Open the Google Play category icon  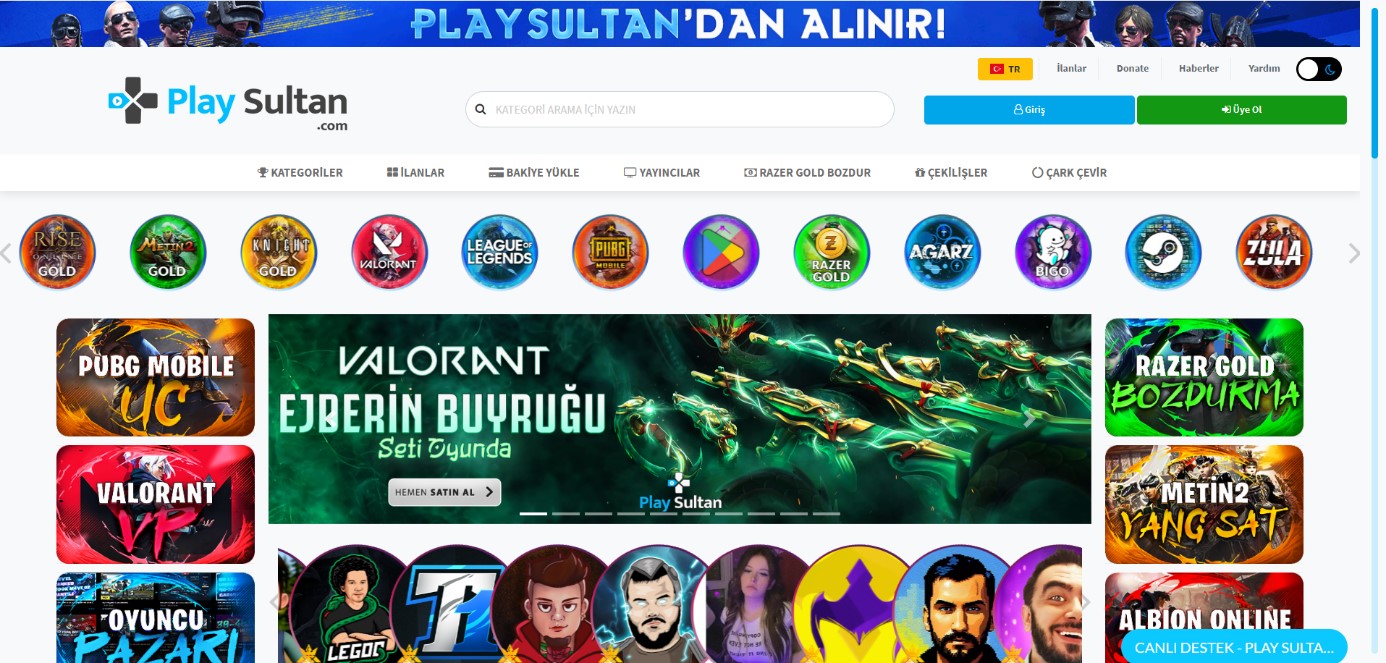point(721,252)
